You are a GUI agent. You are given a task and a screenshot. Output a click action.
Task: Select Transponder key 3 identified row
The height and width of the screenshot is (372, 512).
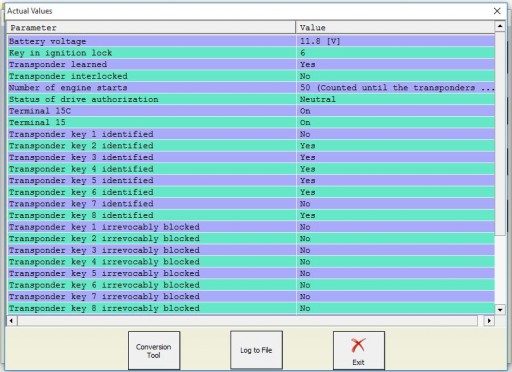click(x=251, y=157)
